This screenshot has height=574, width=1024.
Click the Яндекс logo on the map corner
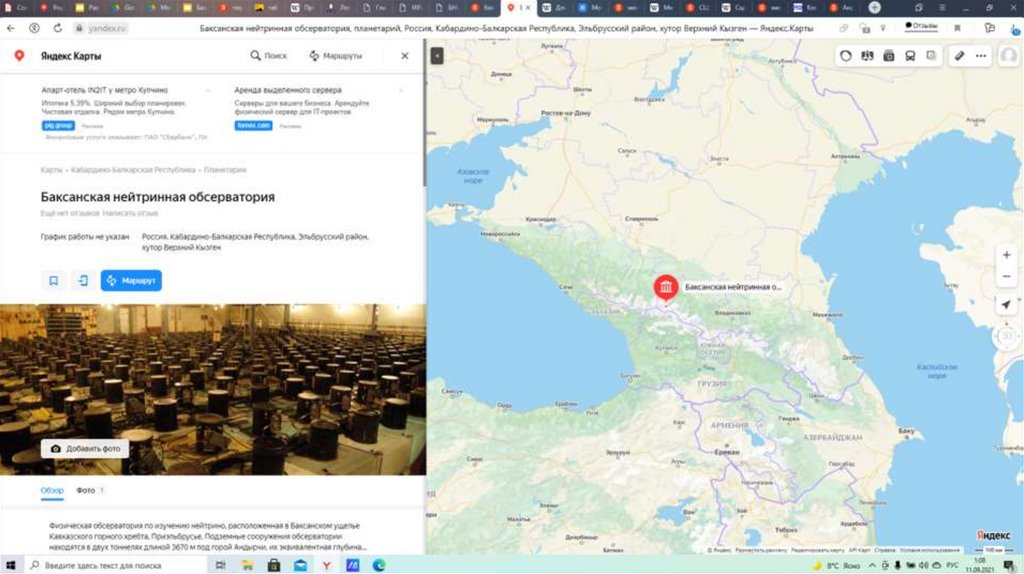tap(993, 535)
